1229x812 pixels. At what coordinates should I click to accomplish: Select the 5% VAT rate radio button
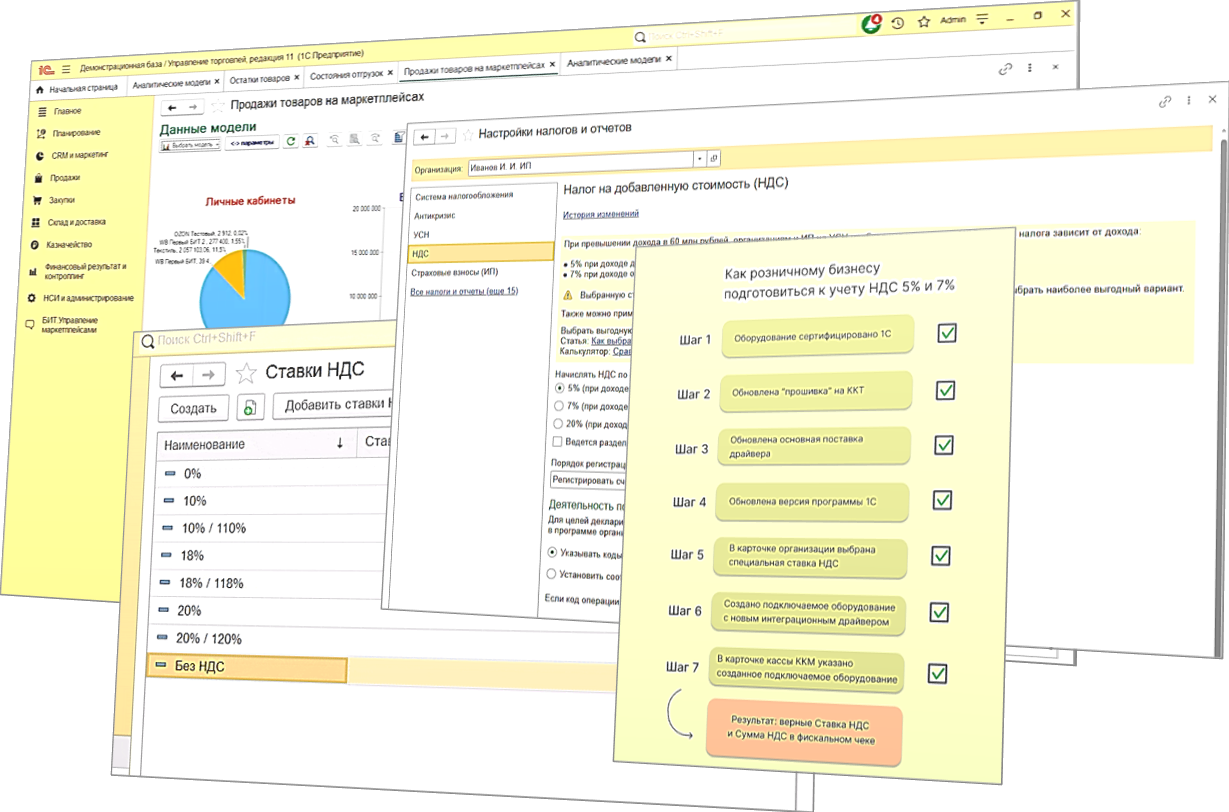[x=559, y=387]
